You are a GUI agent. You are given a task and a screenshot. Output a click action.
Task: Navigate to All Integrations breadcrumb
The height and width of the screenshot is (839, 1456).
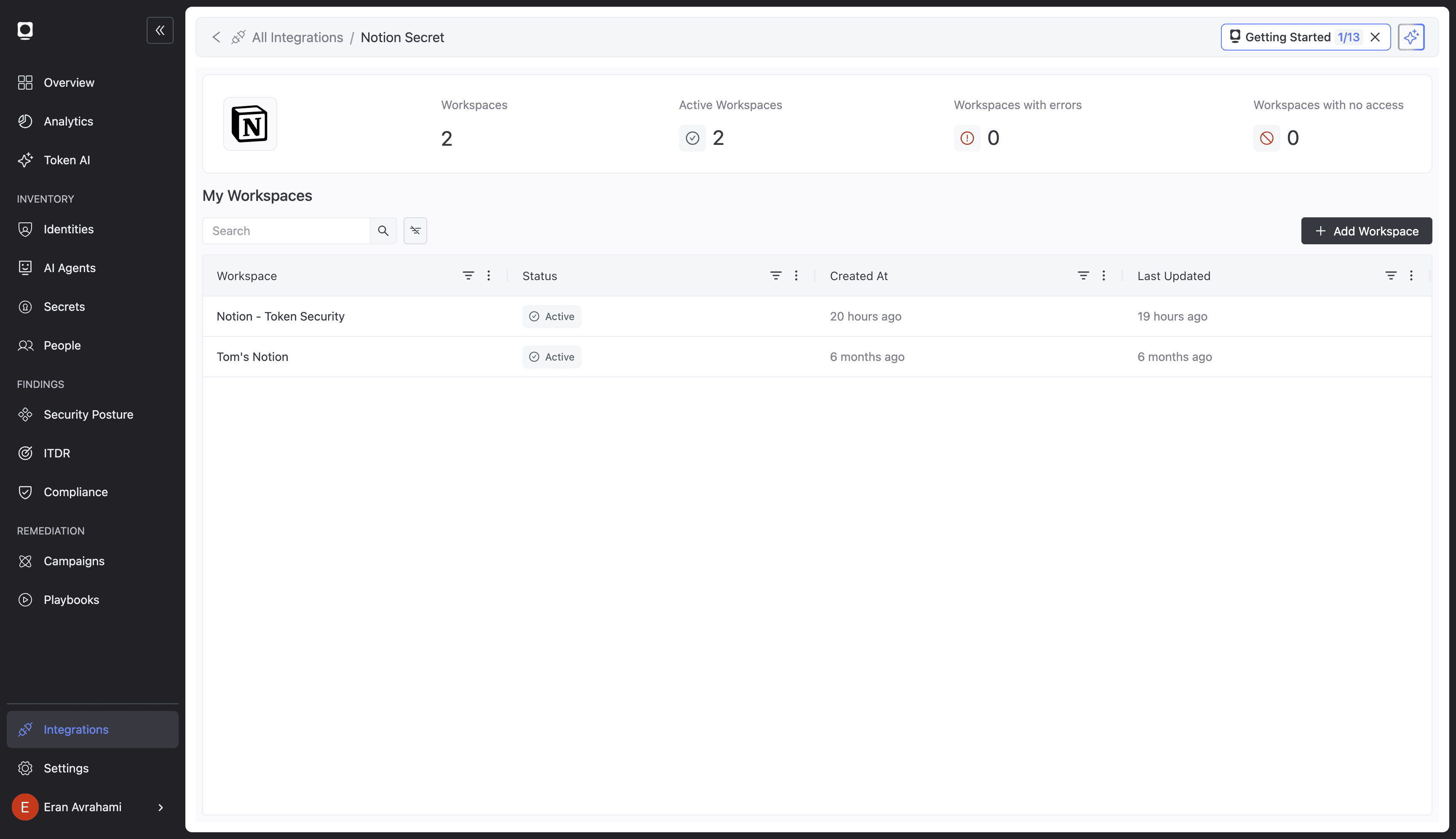[x=297, y=37]
